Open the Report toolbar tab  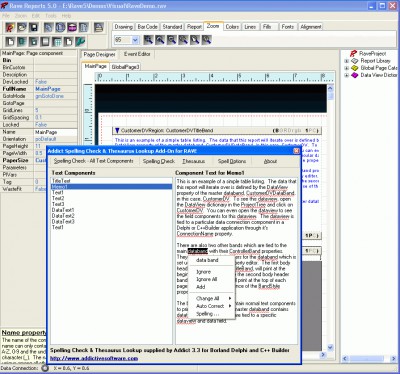point(194,27)
